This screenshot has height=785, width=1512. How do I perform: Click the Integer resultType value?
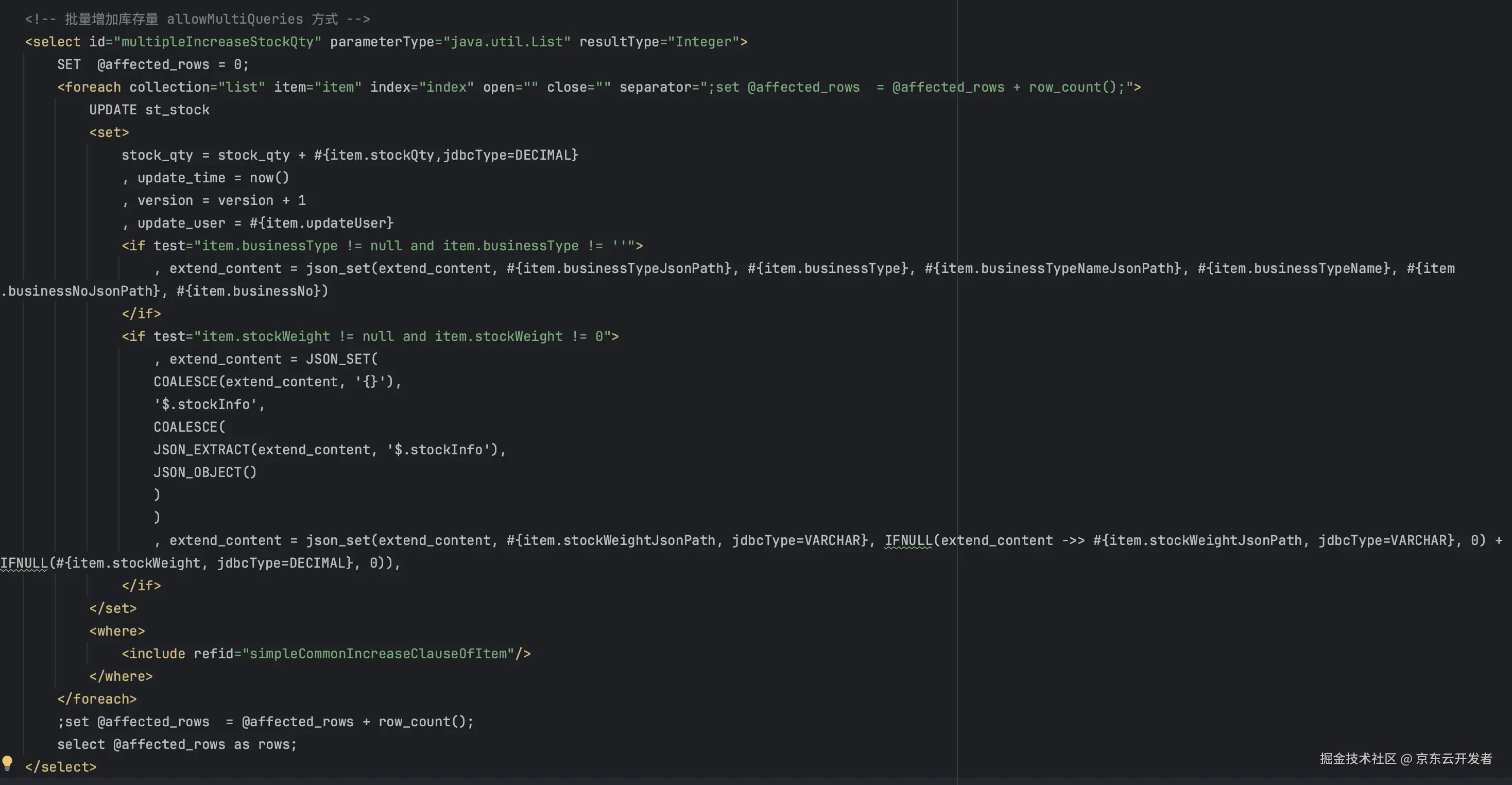pyautogui.click(x=703, y=42)
